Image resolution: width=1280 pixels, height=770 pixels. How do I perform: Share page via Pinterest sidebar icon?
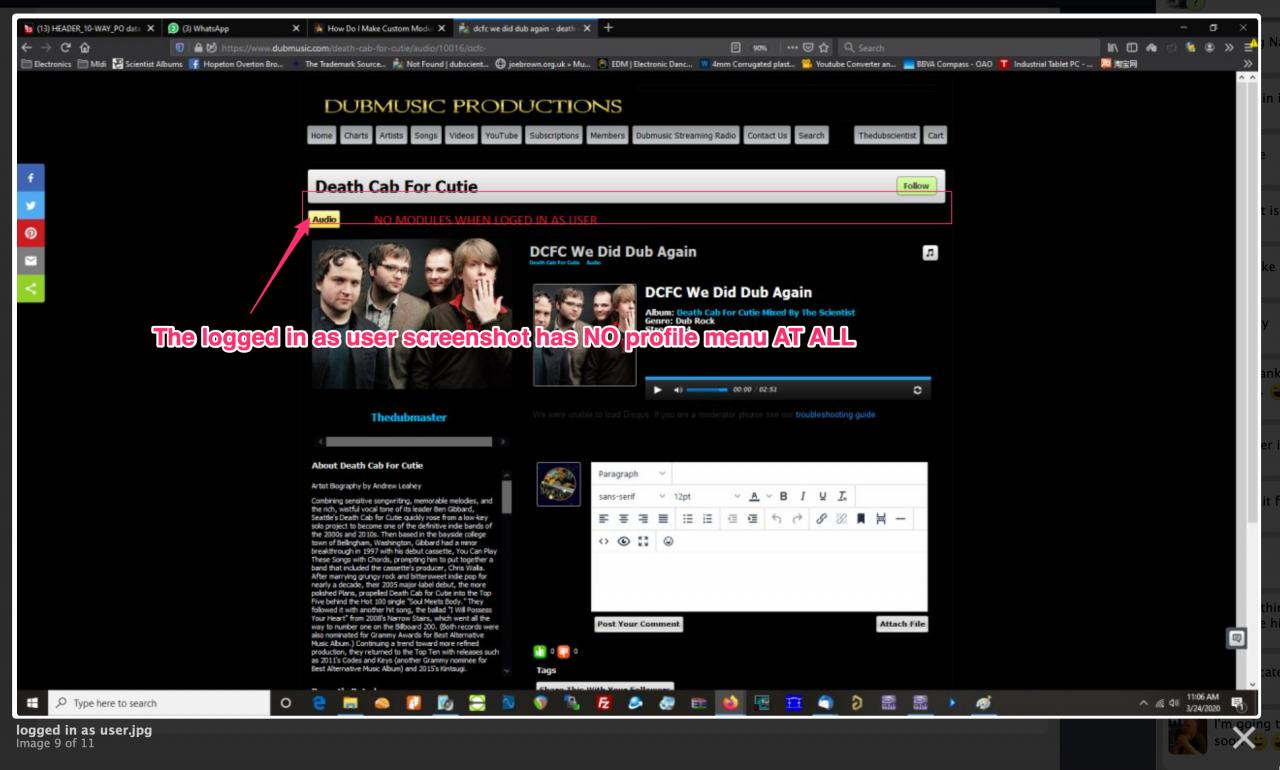pyautogui.click(x=31, y=234)
